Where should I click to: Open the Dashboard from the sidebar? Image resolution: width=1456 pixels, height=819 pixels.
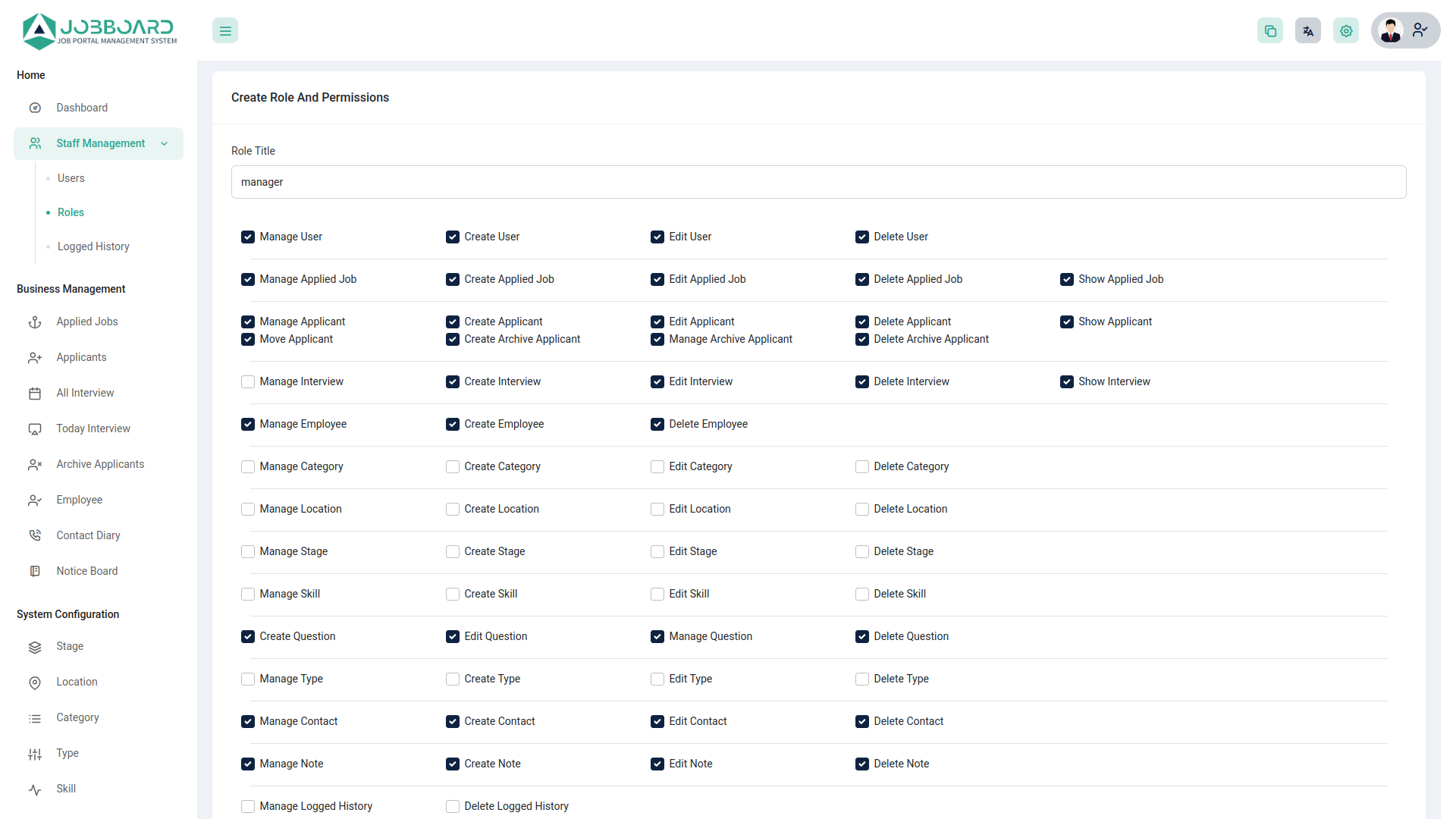[82, 107]
